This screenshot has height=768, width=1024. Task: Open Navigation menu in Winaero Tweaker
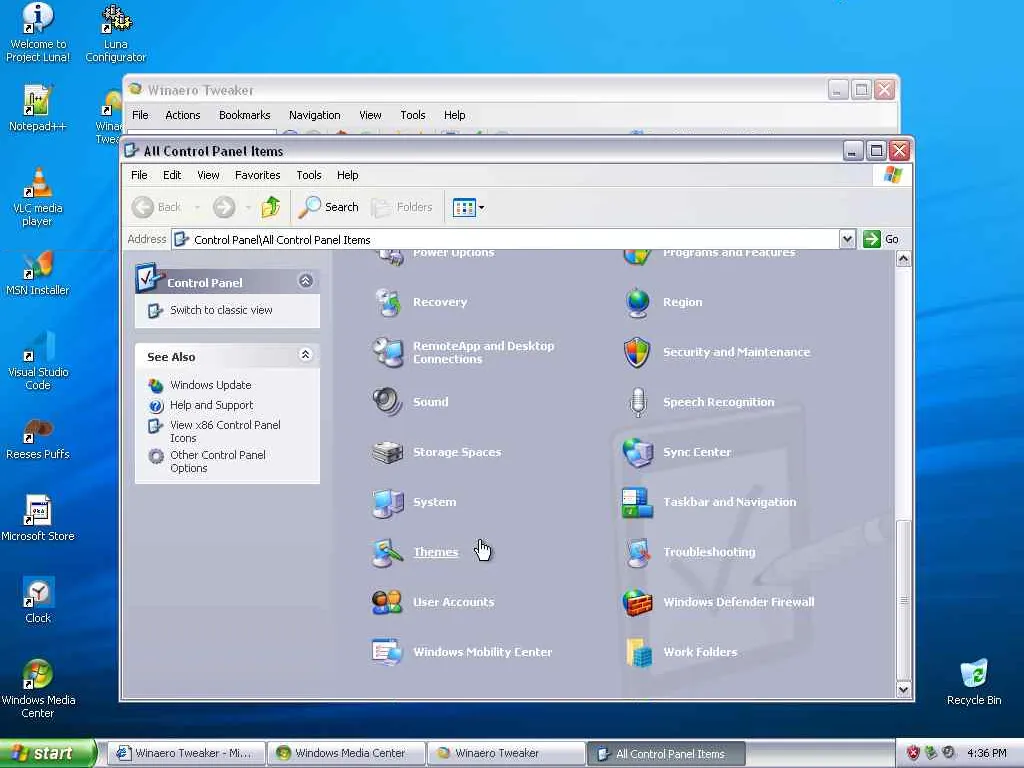coord(315,115)
